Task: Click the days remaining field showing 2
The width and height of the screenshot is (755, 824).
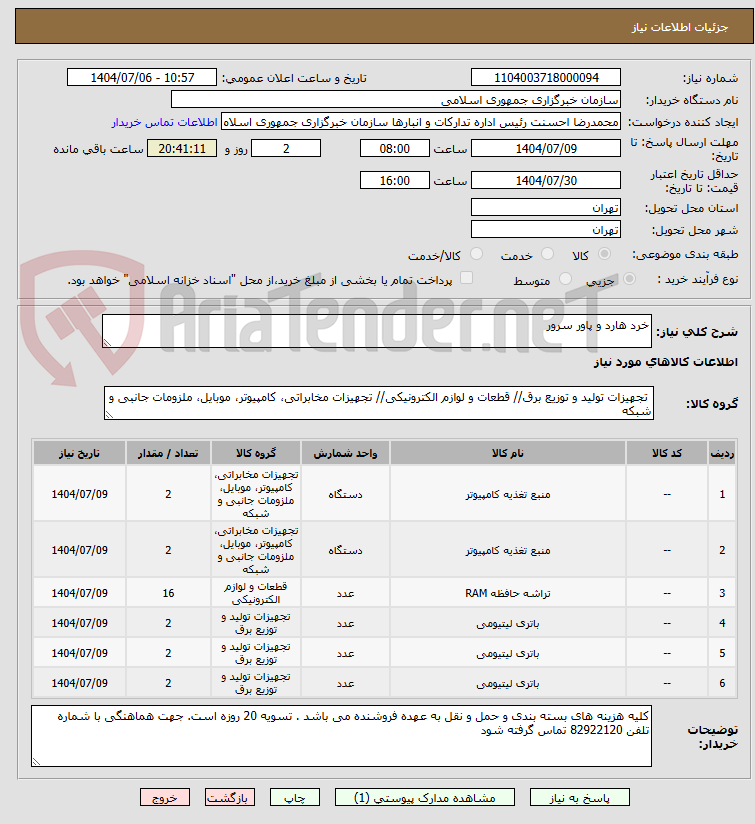Action: tap(286, 149)
